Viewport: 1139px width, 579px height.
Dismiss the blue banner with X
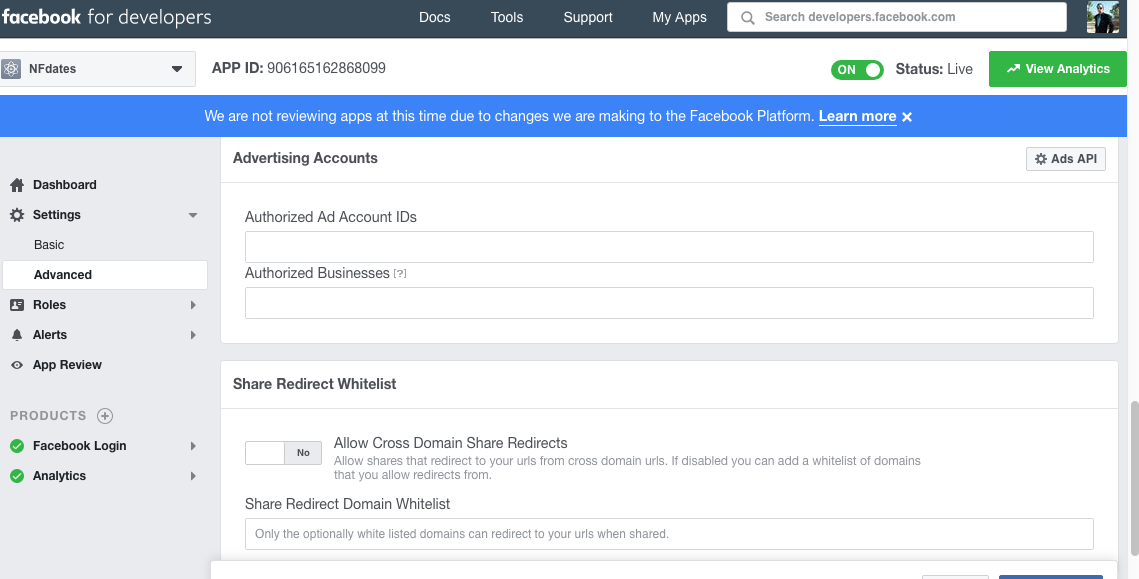[x=907, y=117]
